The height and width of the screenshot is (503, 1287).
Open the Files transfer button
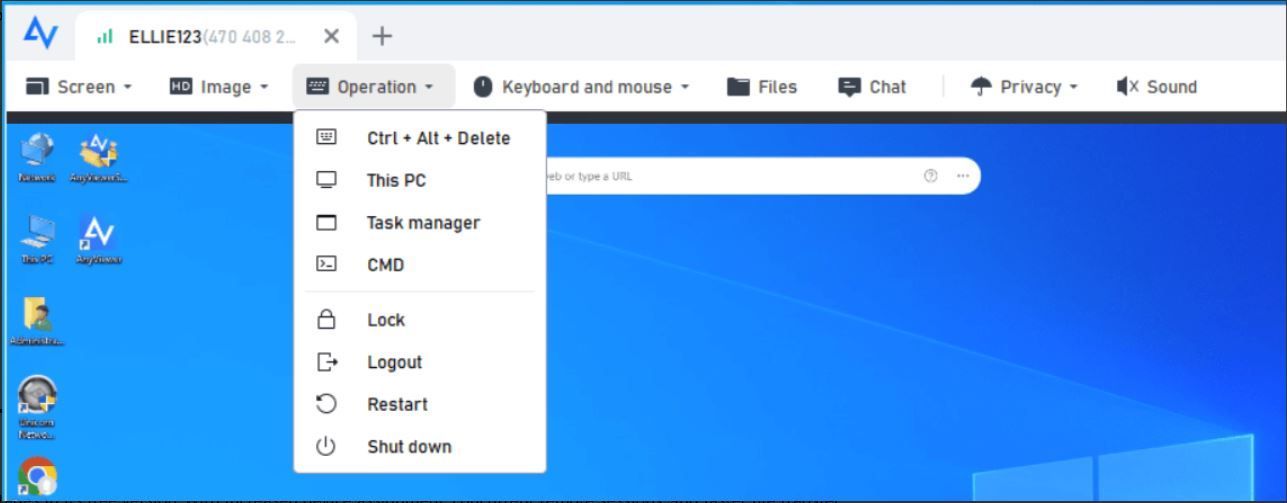[x=762, y=87]
